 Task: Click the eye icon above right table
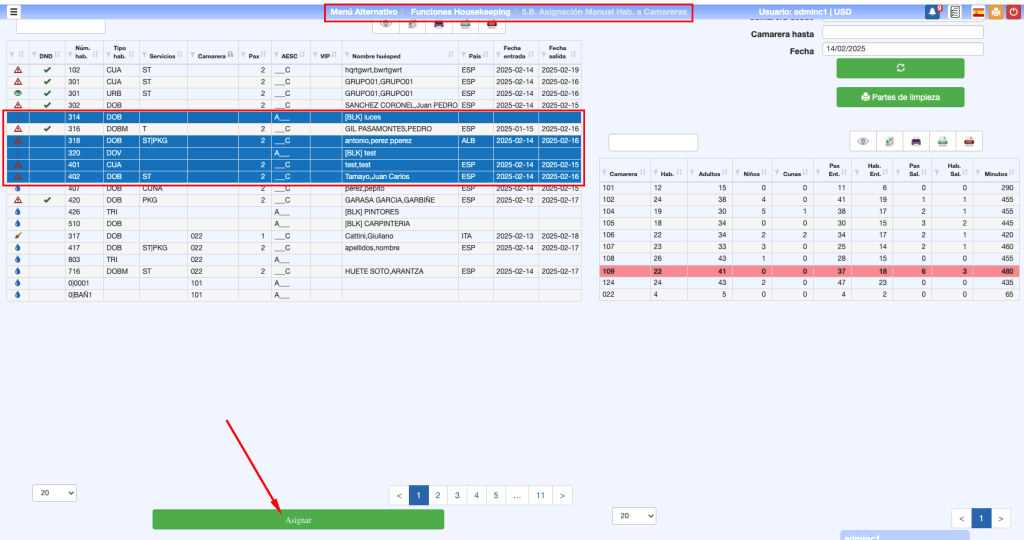coord(864,142)
